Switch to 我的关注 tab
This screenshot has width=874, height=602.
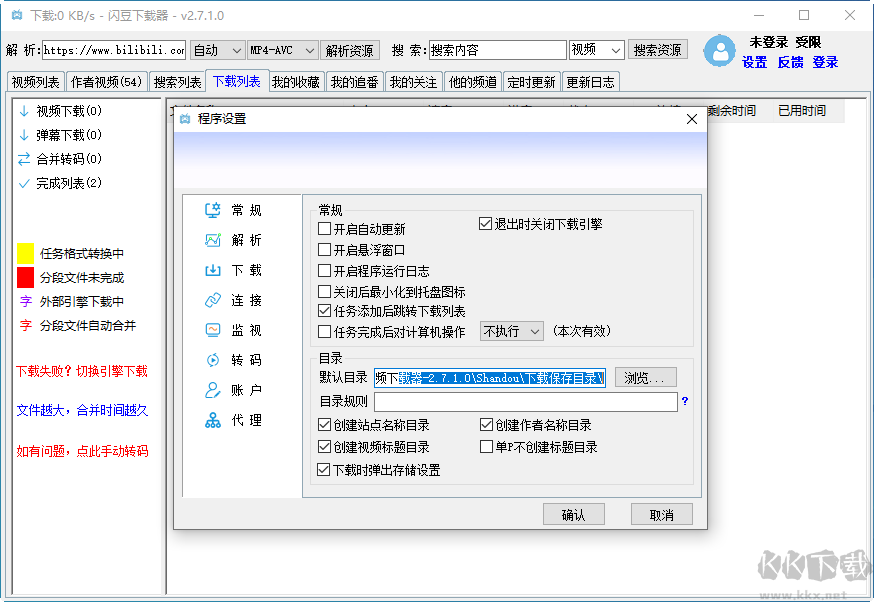point(414,82)
